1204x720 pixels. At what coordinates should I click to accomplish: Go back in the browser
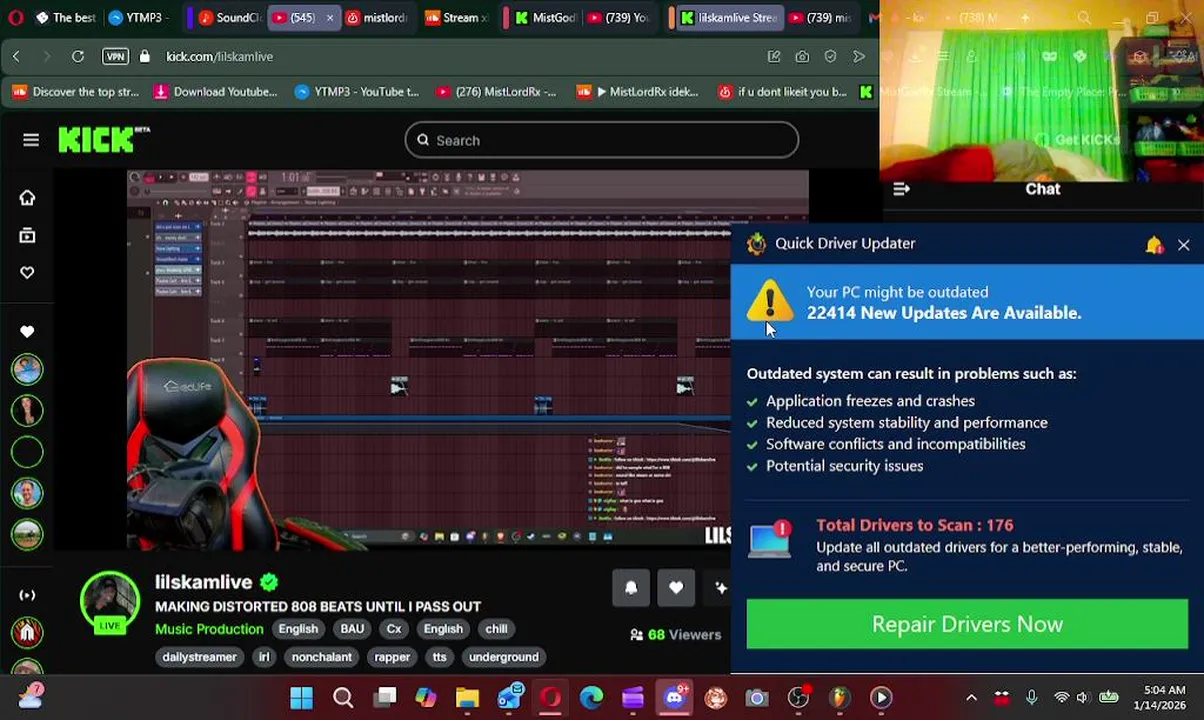point(16,57)
